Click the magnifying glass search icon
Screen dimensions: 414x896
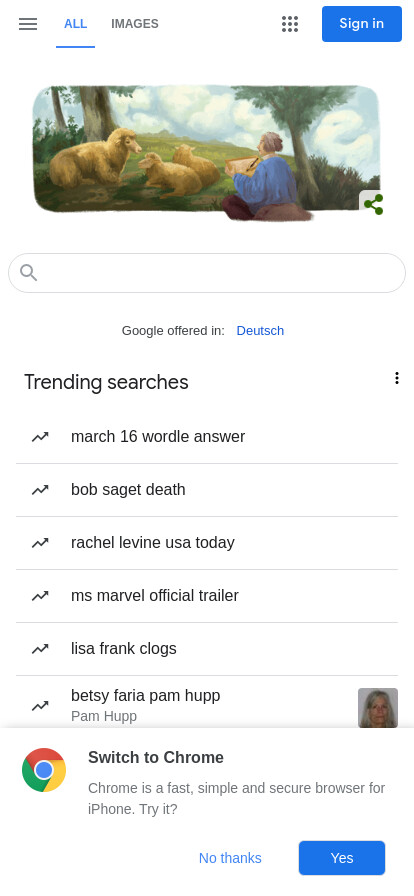point(29,273)
